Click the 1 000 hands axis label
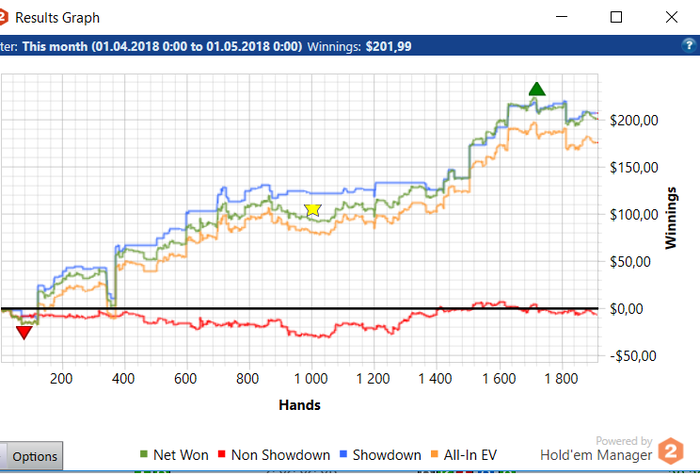700x475 pixels. [311, 379]
